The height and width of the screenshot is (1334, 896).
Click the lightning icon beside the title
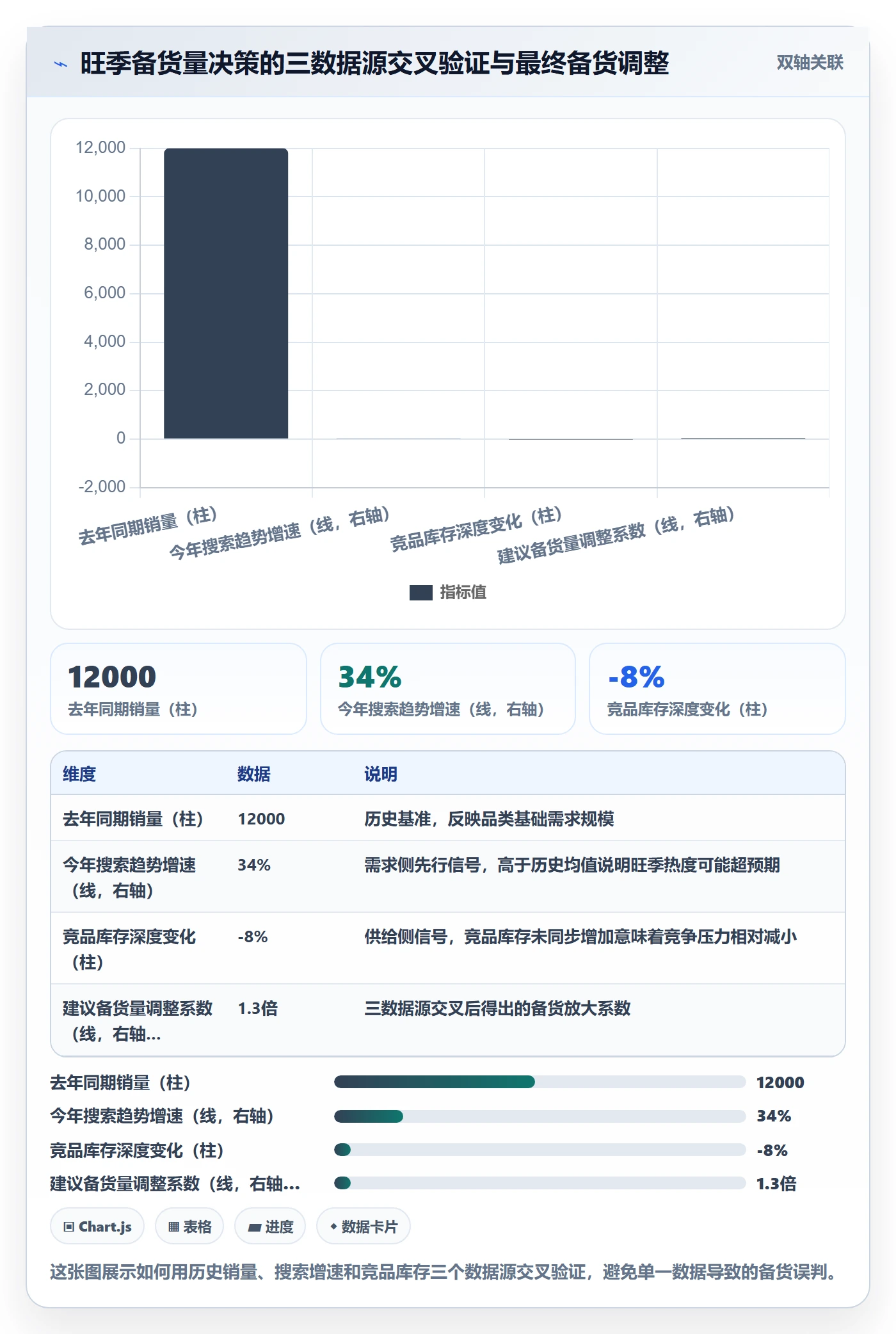pyautogui.click(x=60, y=64)
